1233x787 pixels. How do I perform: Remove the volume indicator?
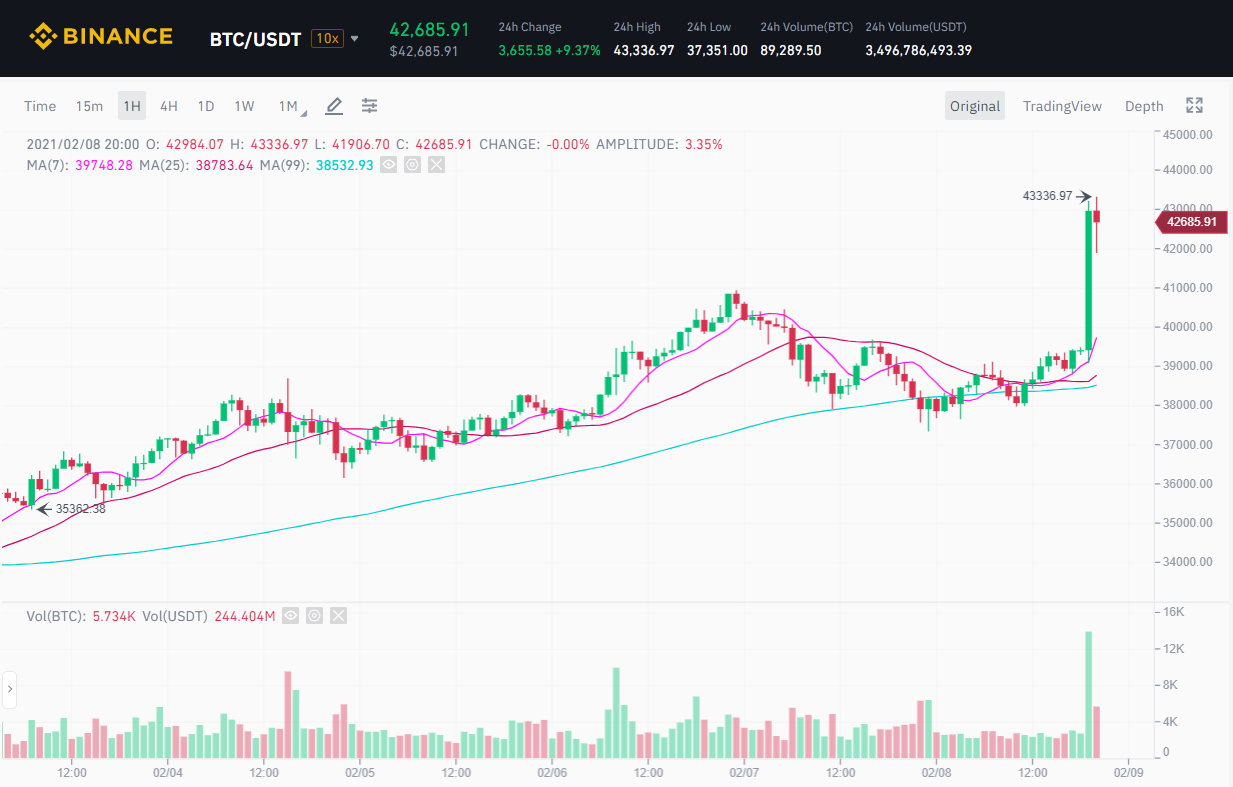tap(338, 616)
